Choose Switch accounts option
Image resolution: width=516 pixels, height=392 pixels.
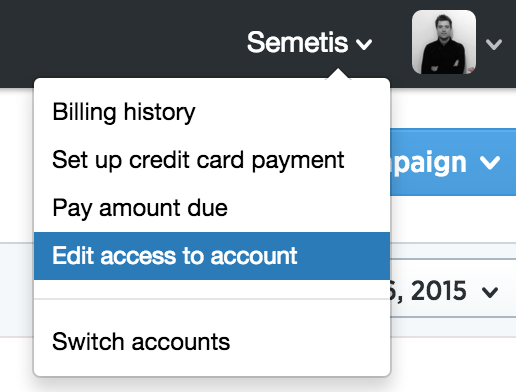click(x=141, y=342)
